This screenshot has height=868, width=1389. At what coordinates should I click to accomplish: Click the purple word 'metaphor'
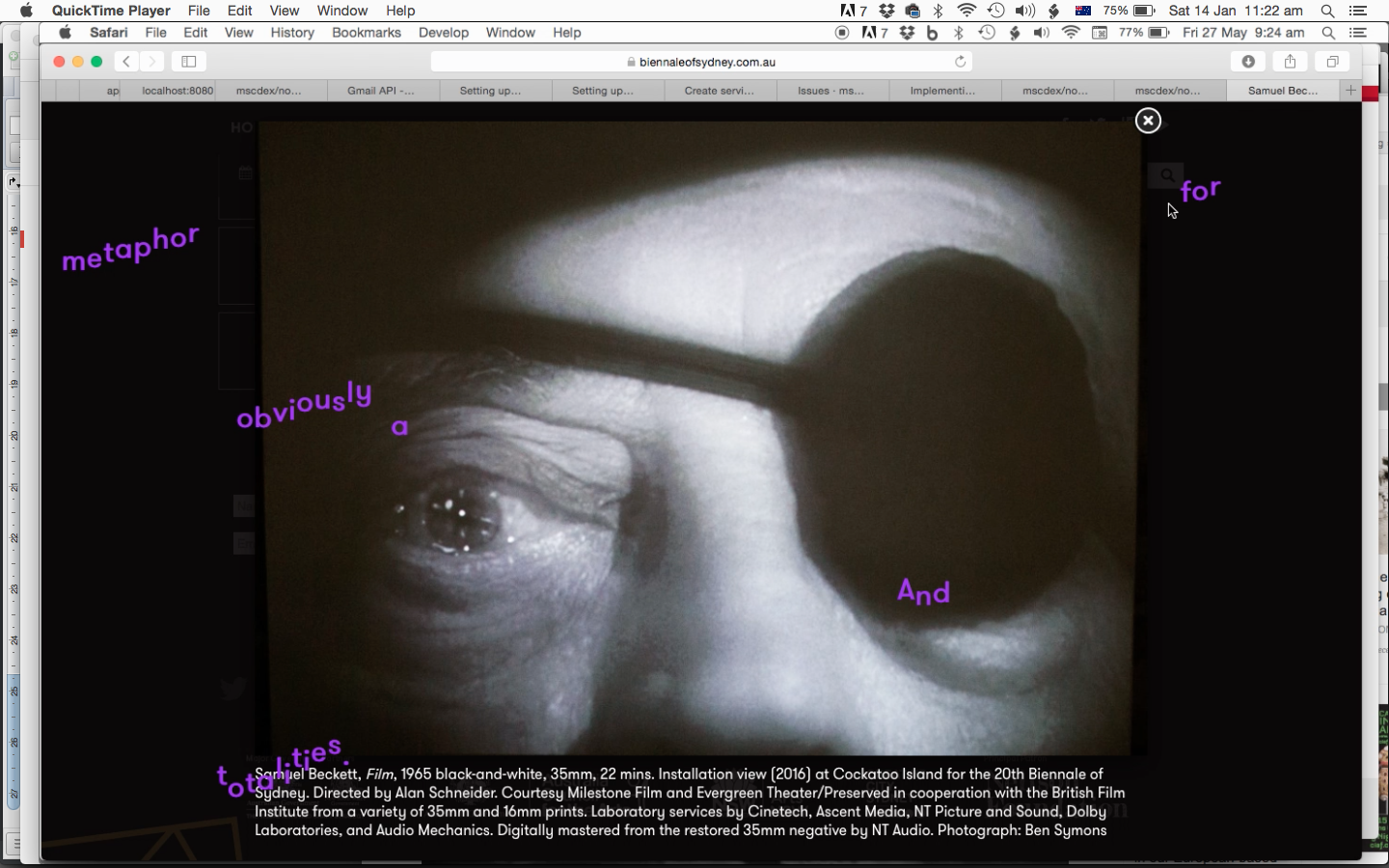tap(130, 249)
